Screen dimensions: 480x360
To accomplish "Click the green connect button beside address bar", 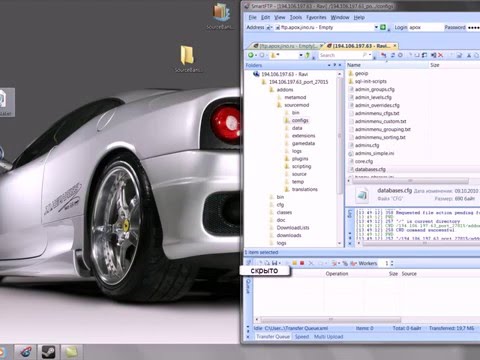I will [383, 27].
